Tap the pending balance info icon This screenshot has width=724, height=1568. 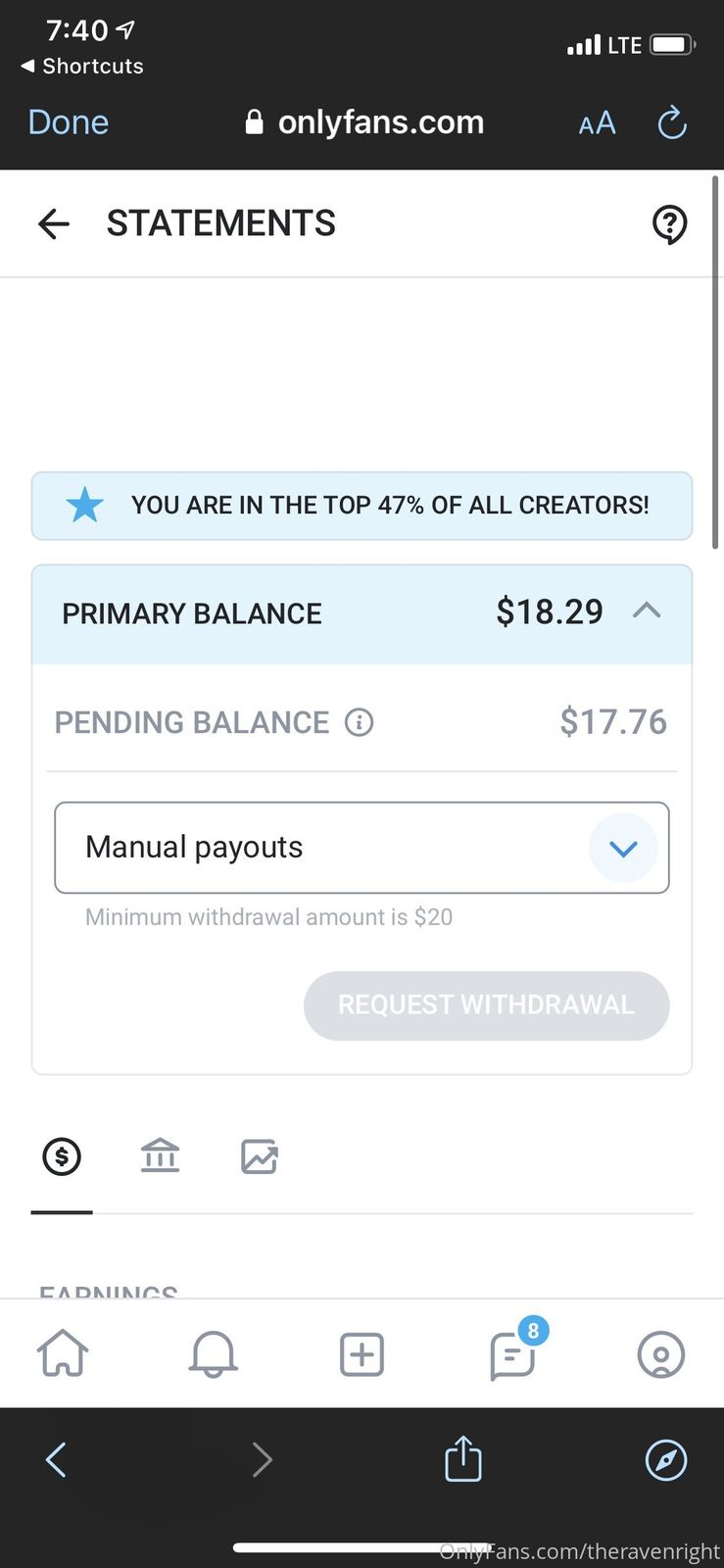[x=360, y=723]
